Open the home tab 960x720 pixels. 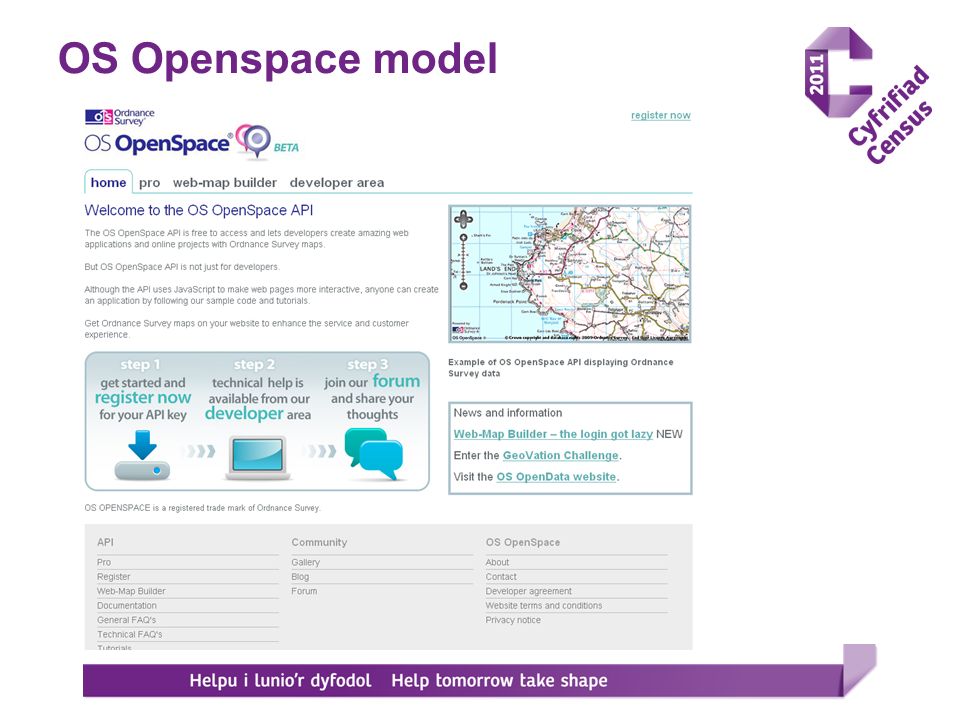point(108,182)
